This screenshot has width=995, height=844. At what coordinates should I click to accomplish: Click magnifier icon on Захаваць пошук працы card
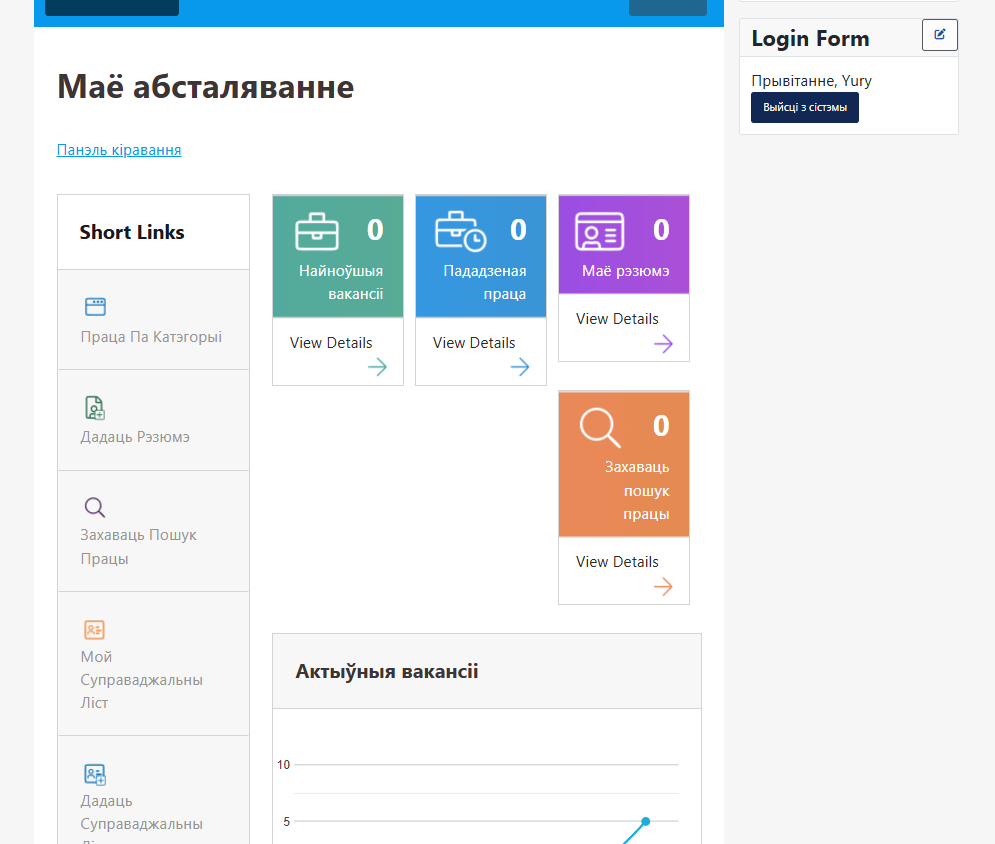tap(599, 427)
